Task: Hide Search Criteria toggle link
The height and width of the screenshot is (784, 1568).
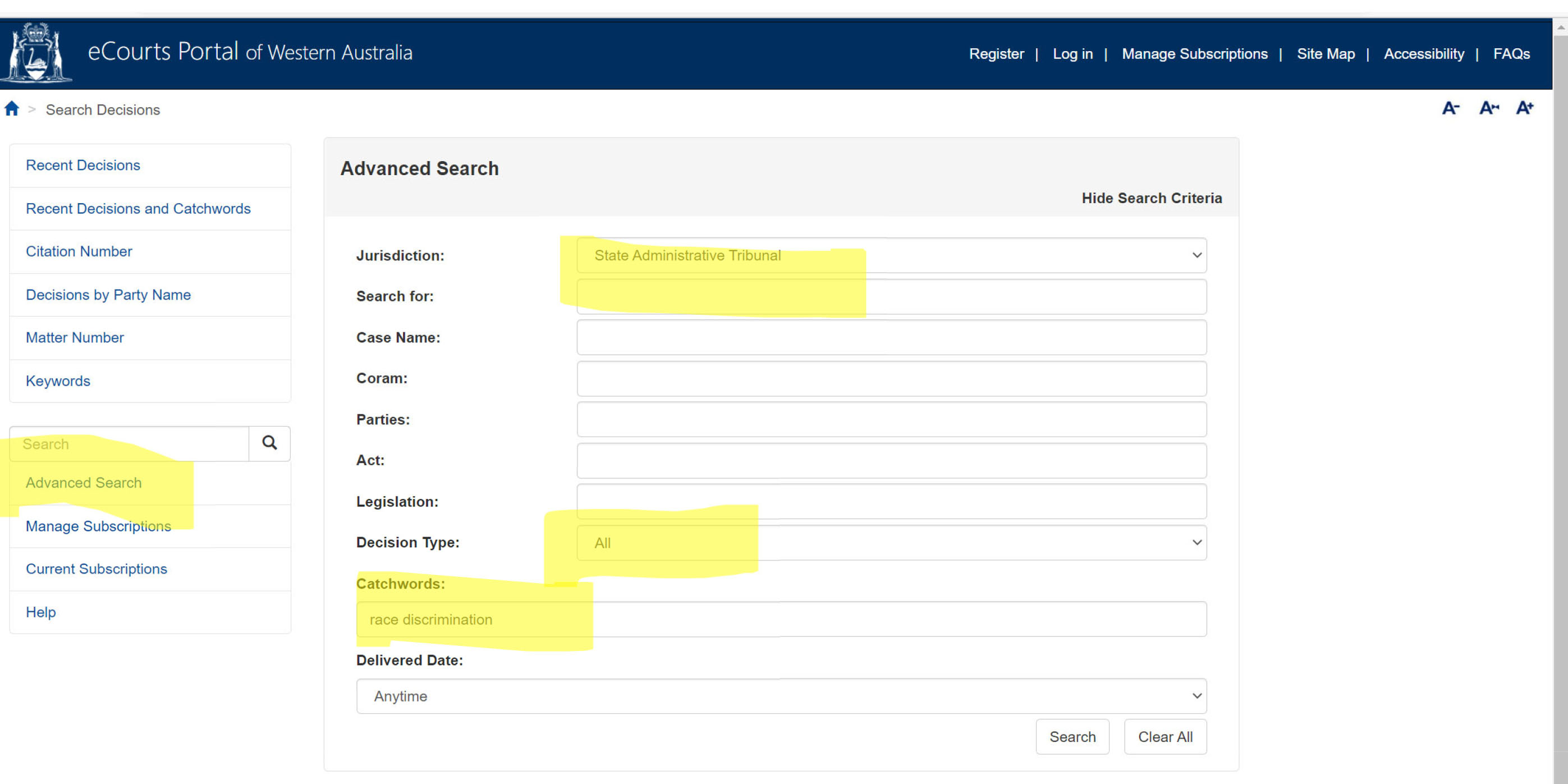Action: (1151, 198)
